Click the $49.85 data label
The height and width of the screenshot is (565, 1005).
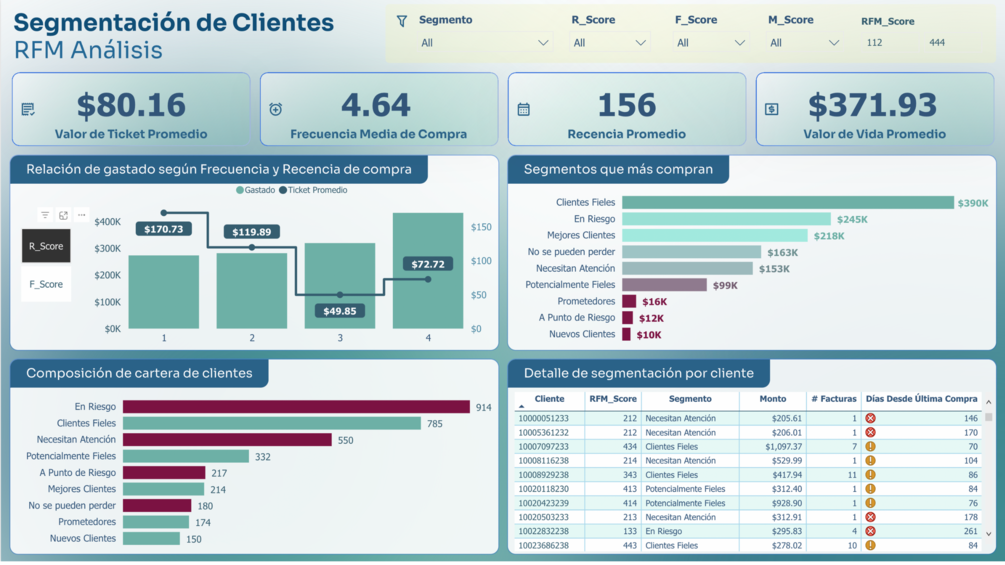(x=340, y=311)
